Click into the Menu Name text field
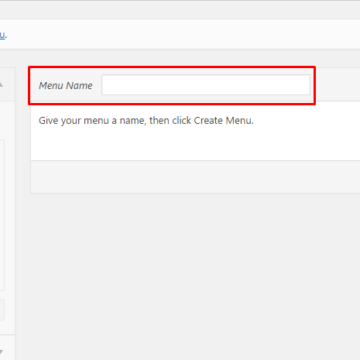 coord(206,85)
